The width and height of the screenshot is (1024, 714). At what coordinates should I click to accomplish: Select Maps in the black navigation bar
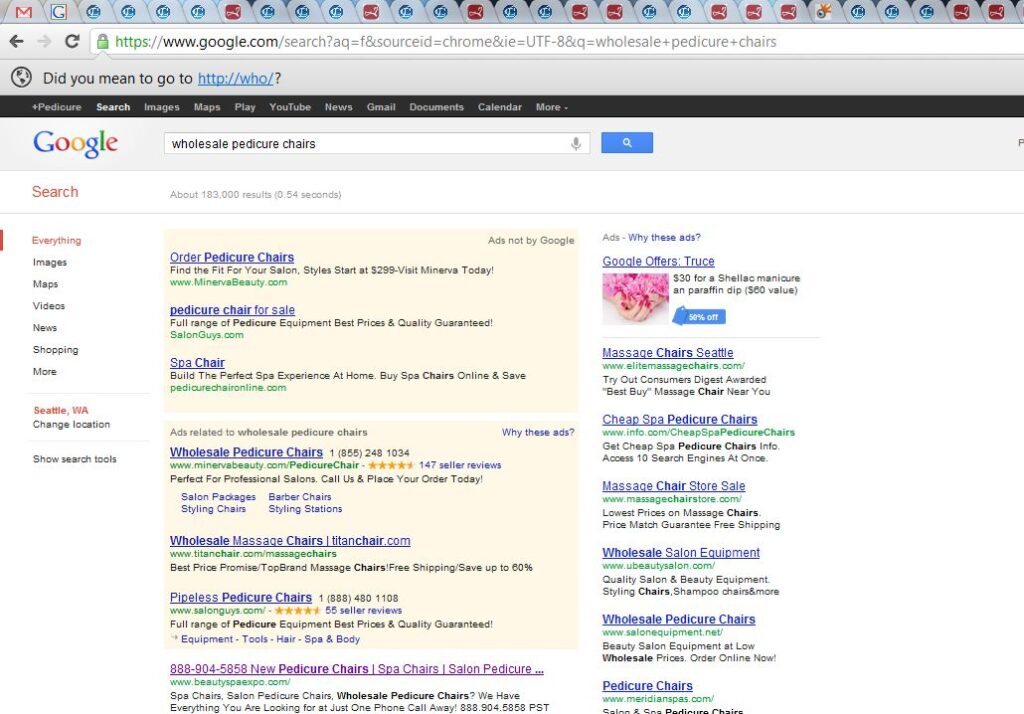[206, 107]
